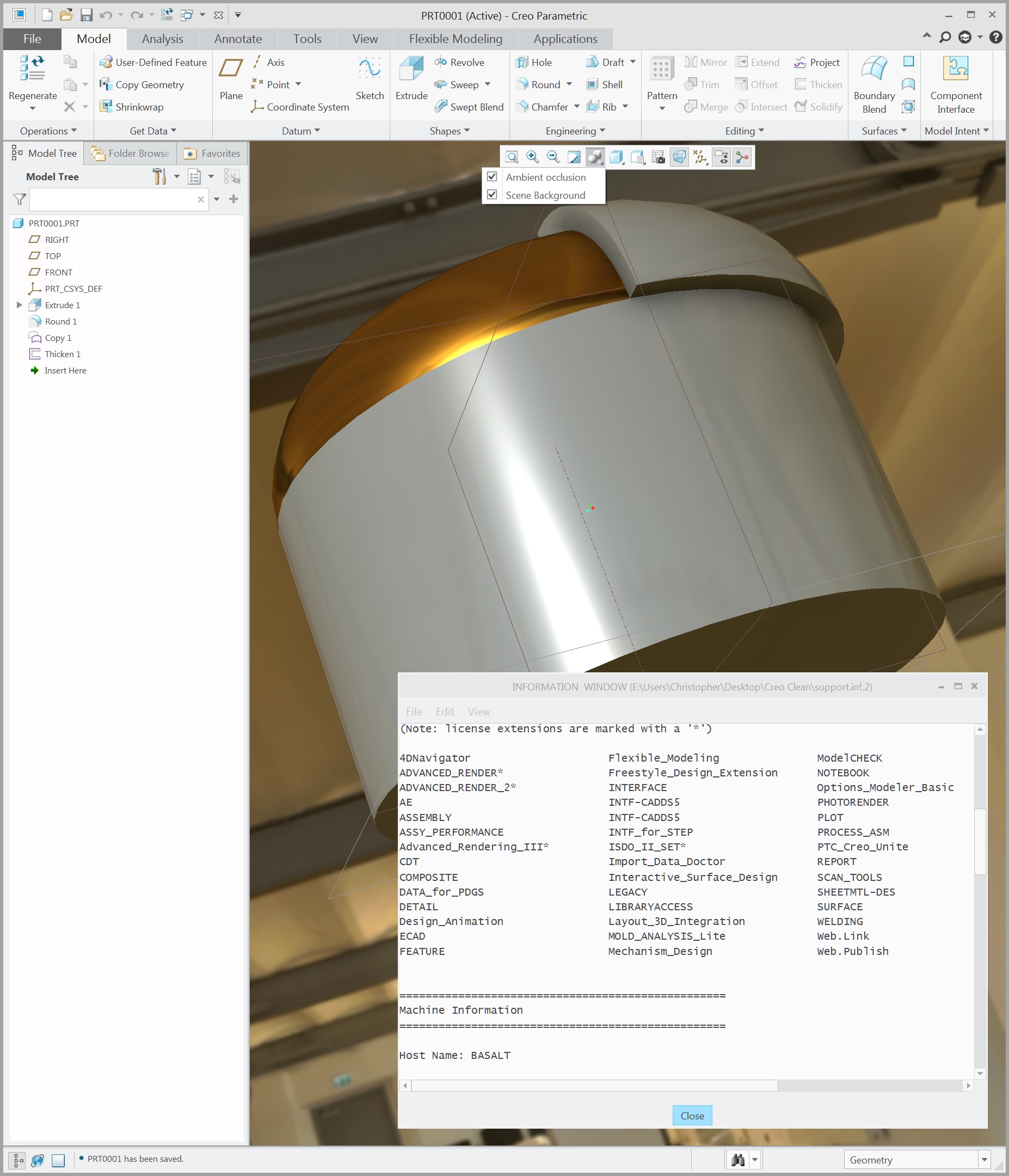The width and height of the screenshot is (1009, 1176).
Task: Select the Hole tool
Action: 536,62
